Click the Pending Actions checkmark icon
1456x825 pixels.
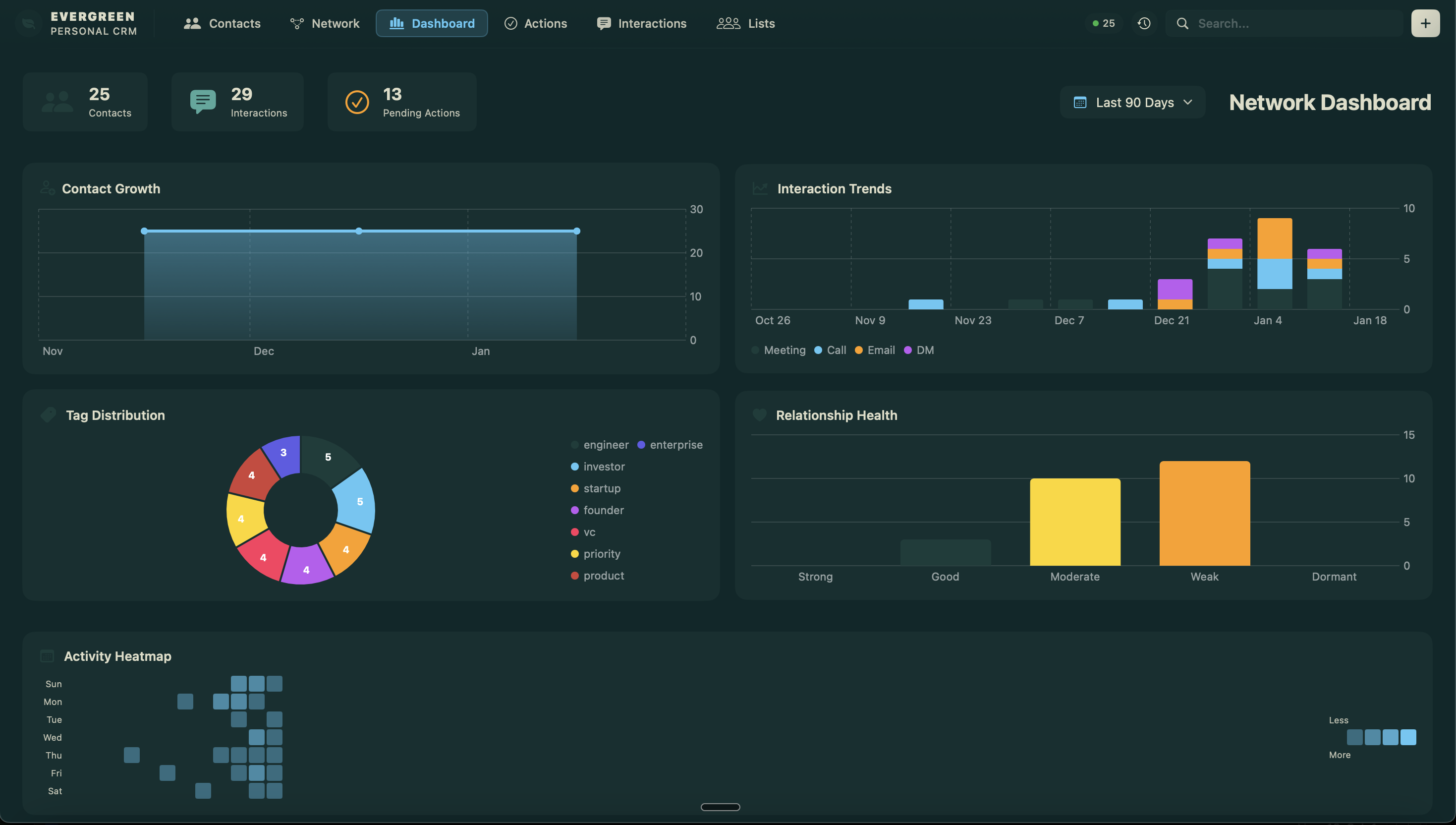coord(357,102)
